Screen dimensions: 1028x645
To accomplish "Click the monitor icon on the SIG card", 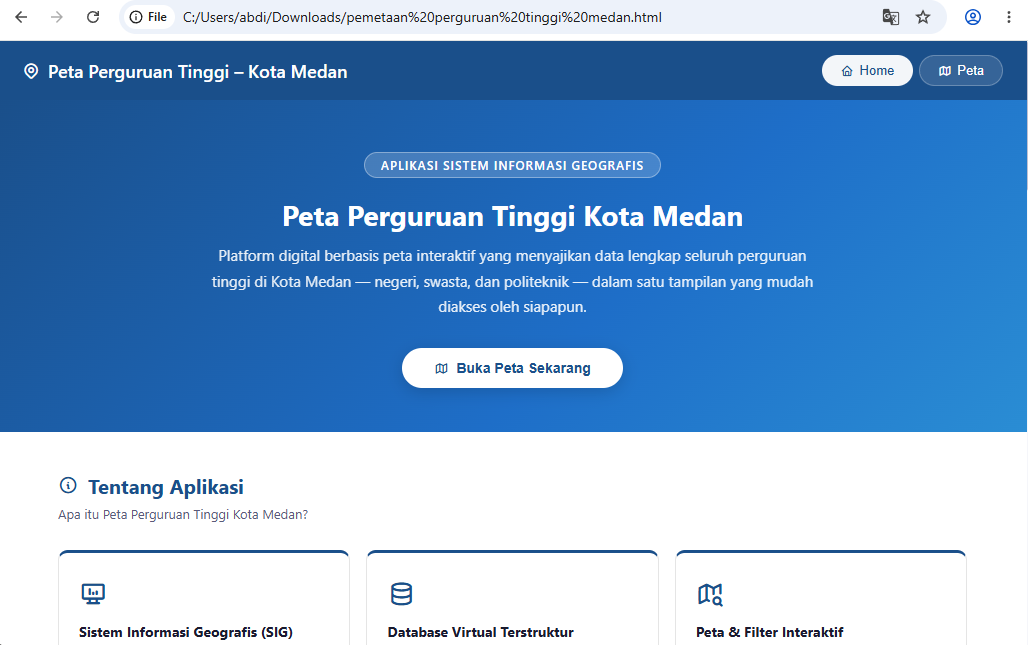I will pos(93,594).
